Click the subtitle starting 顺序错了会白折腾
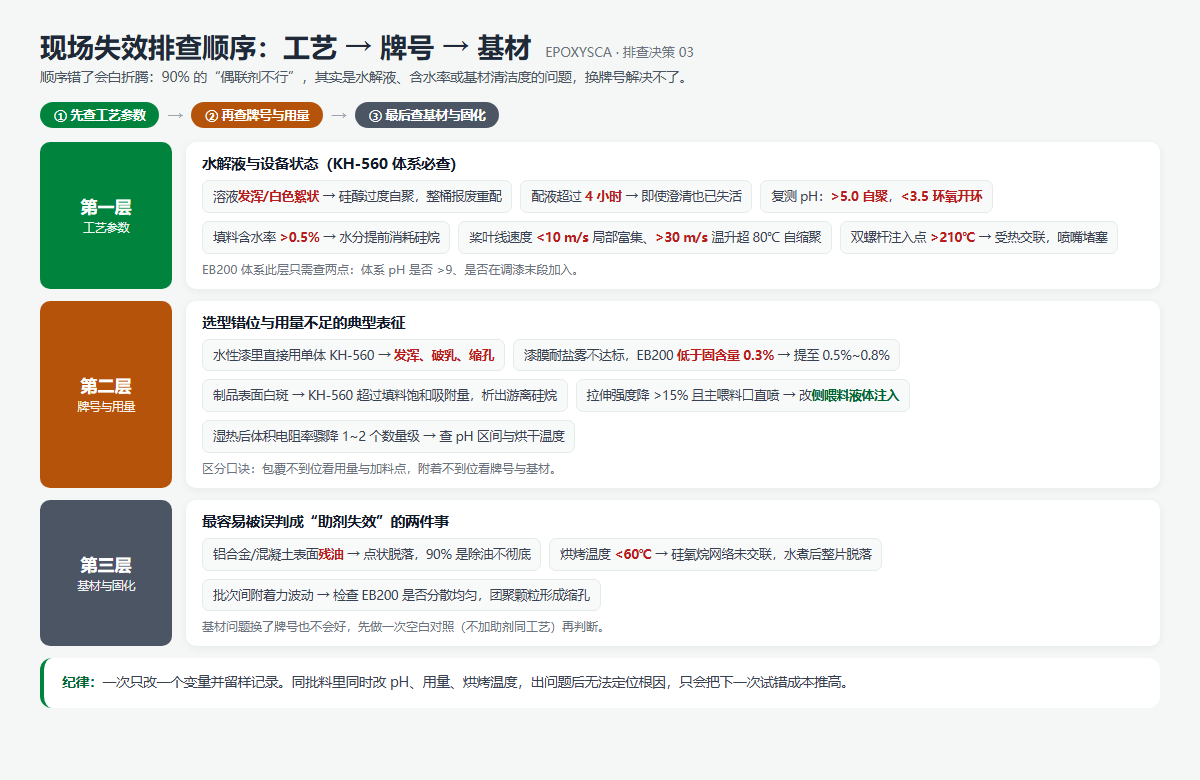This screenshot has height=780, width=1200. pos(364,77)
